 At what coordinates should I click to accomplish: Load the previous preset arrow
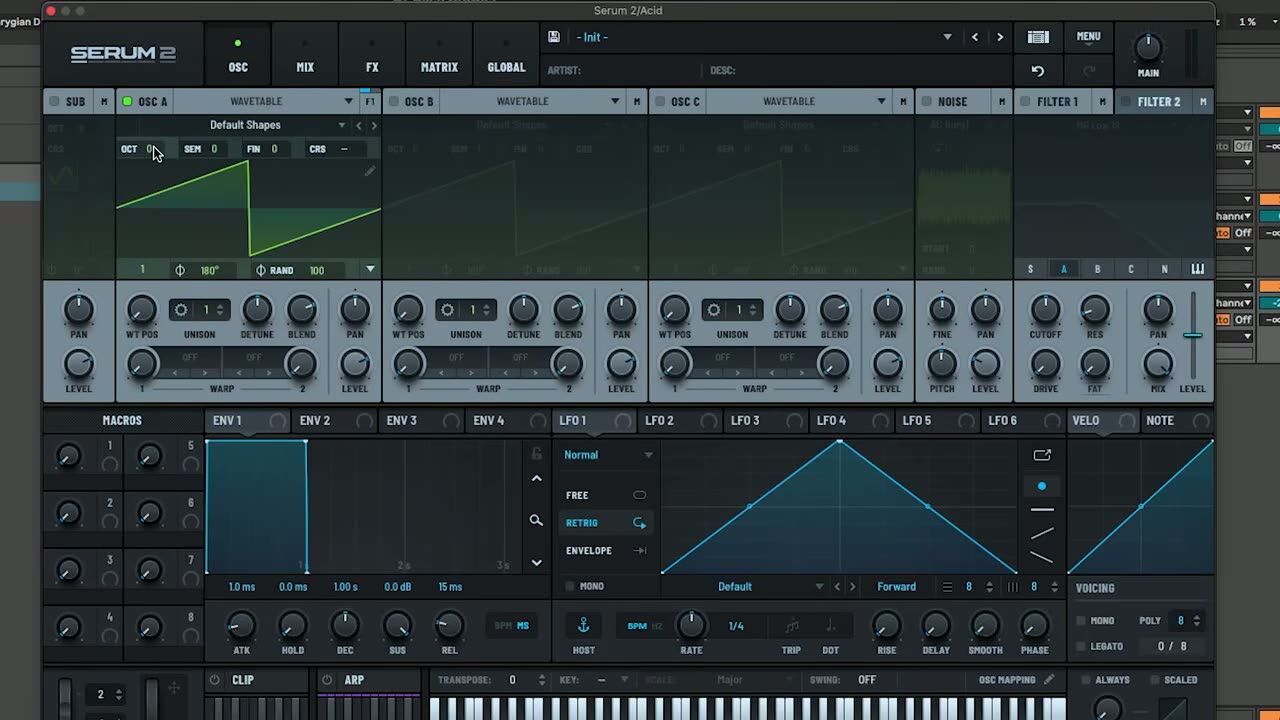coord(975,37)
